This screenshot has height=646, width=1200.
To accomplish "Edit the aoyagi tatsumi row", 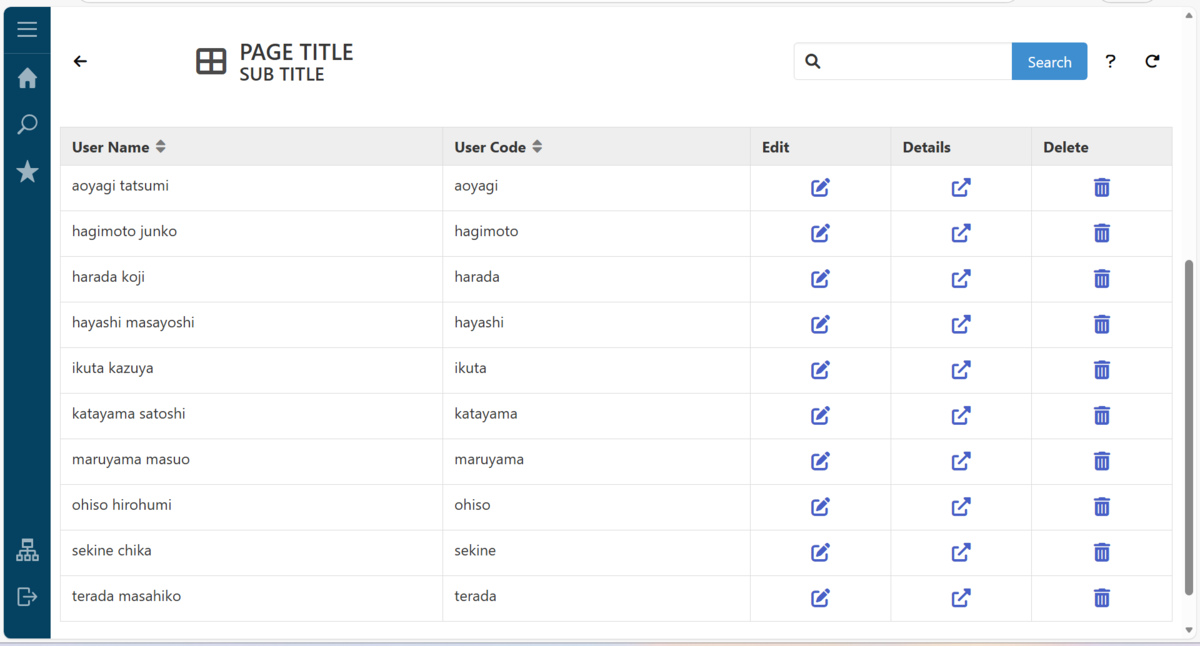I will click(820, 188).
